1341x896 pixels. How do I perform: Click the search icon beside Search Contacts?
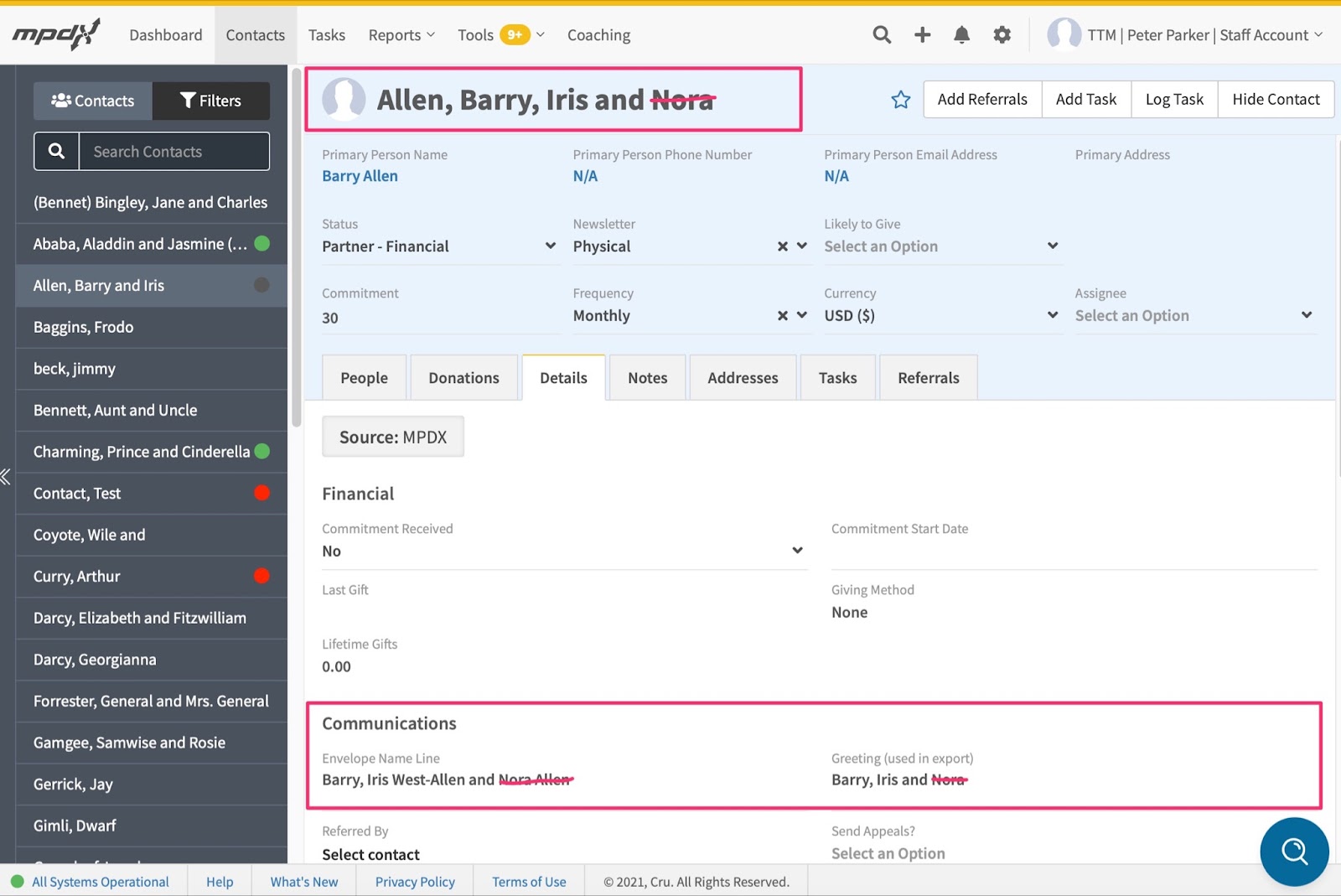coord(56,151)
